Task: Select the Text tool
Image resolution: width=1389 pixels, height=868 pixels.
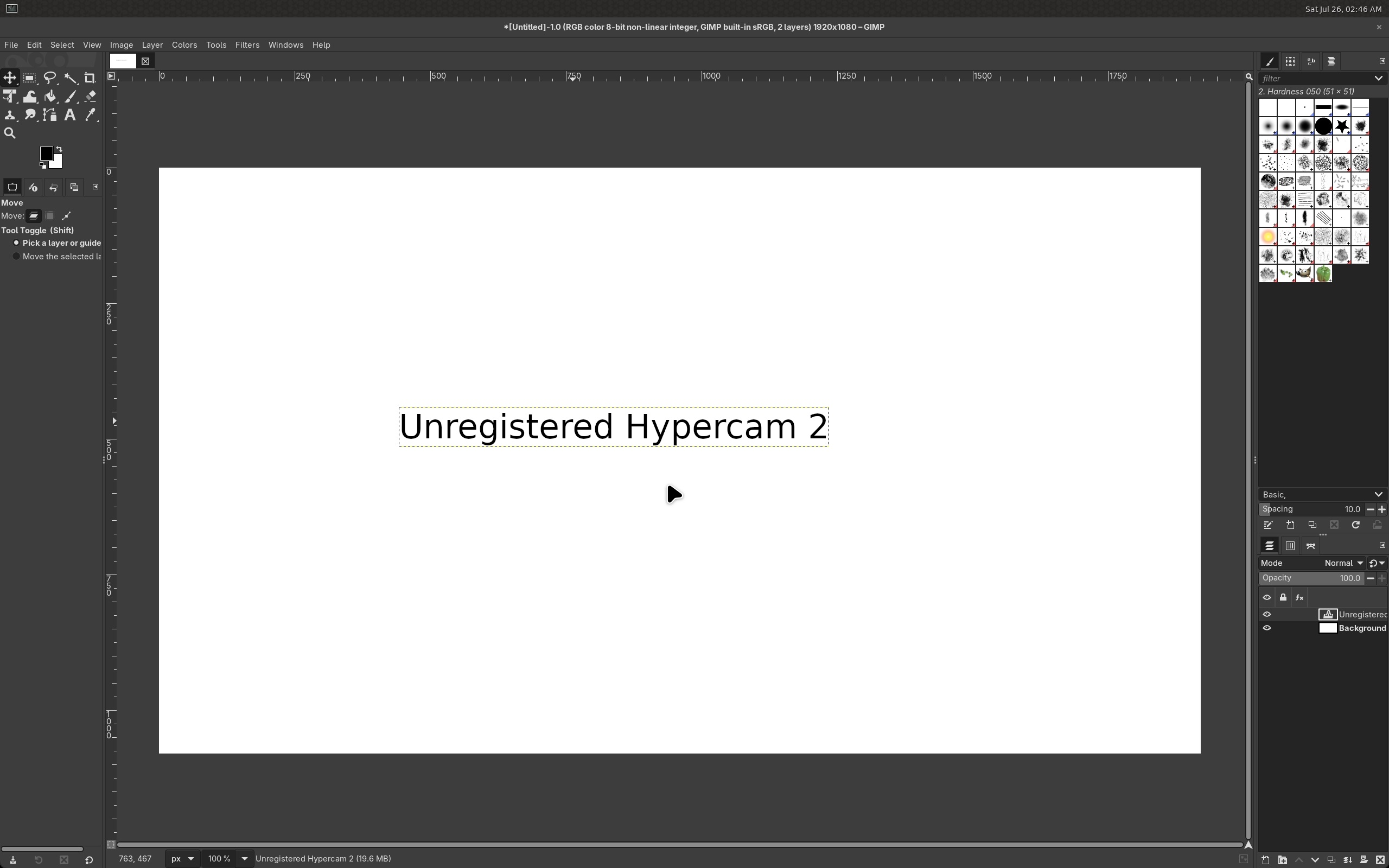Action: [69, 116]
